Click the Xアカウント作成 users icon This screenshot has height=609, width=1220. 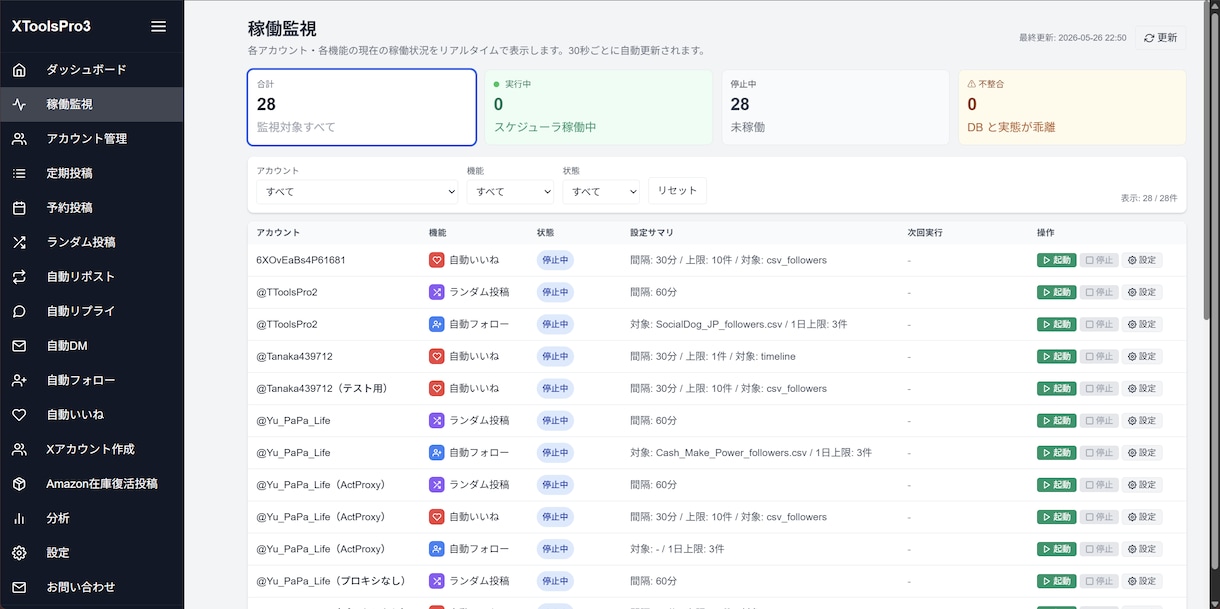[19, 449]
